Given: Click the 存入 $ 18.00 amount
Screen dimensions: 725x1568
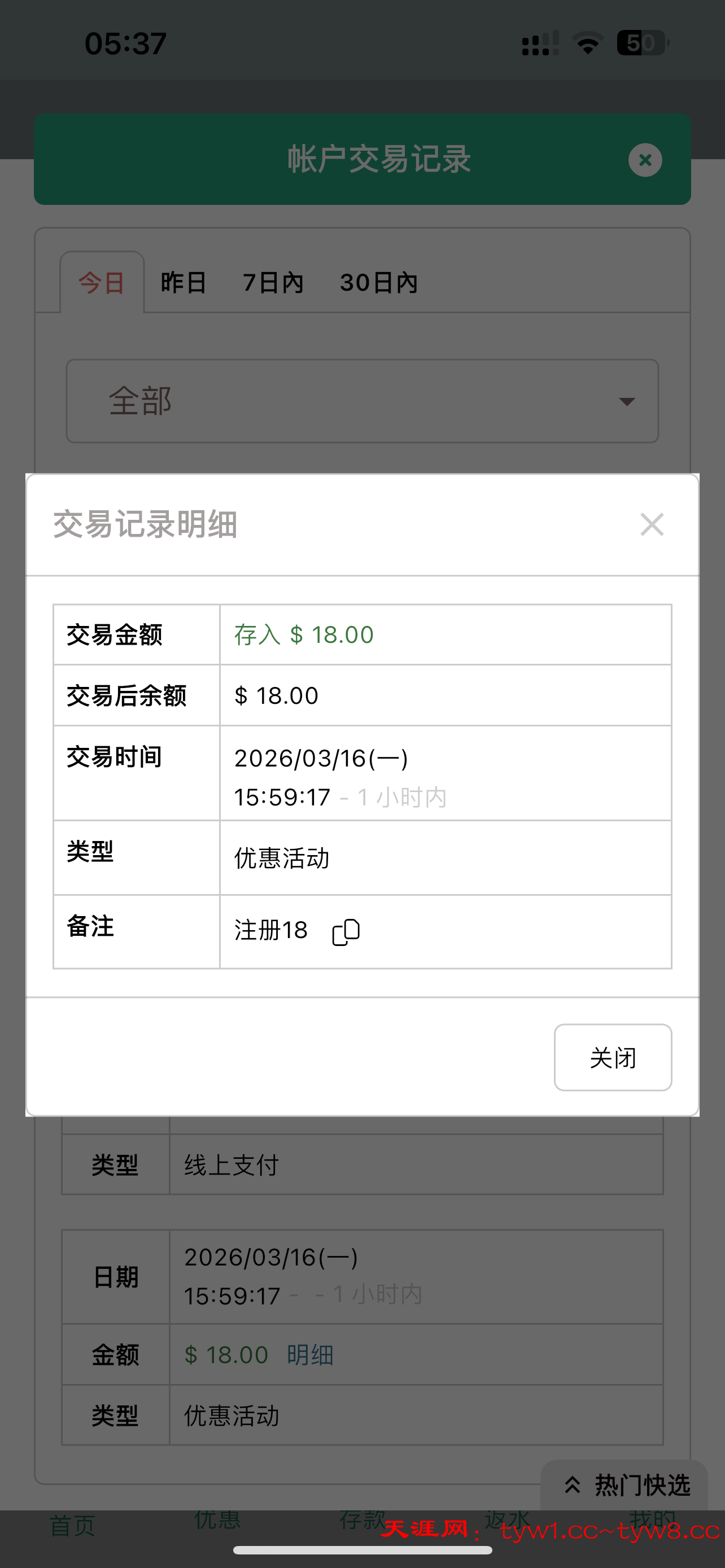Looking at the screenshot, I should pyautogui.click(x=304, y=635).
